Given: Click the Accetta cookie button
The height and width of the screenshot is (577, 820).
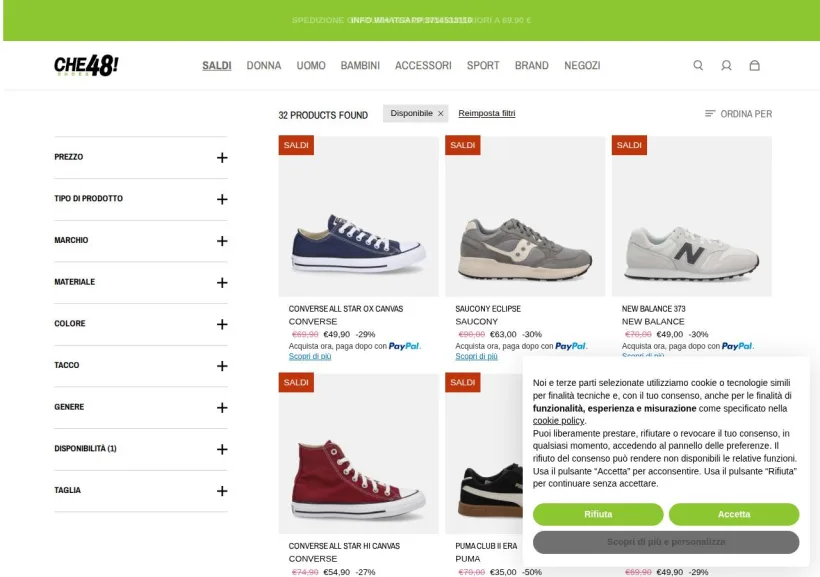Looking at the screenshot, I should coord(734,514).
